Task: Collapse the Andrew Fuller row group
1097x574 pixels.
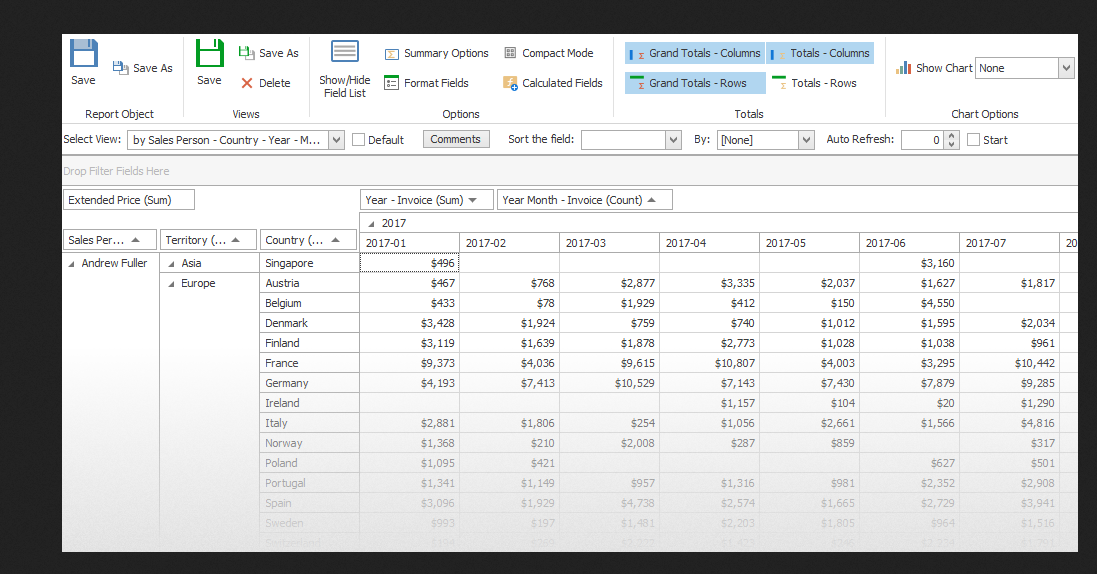Action: 71,264
